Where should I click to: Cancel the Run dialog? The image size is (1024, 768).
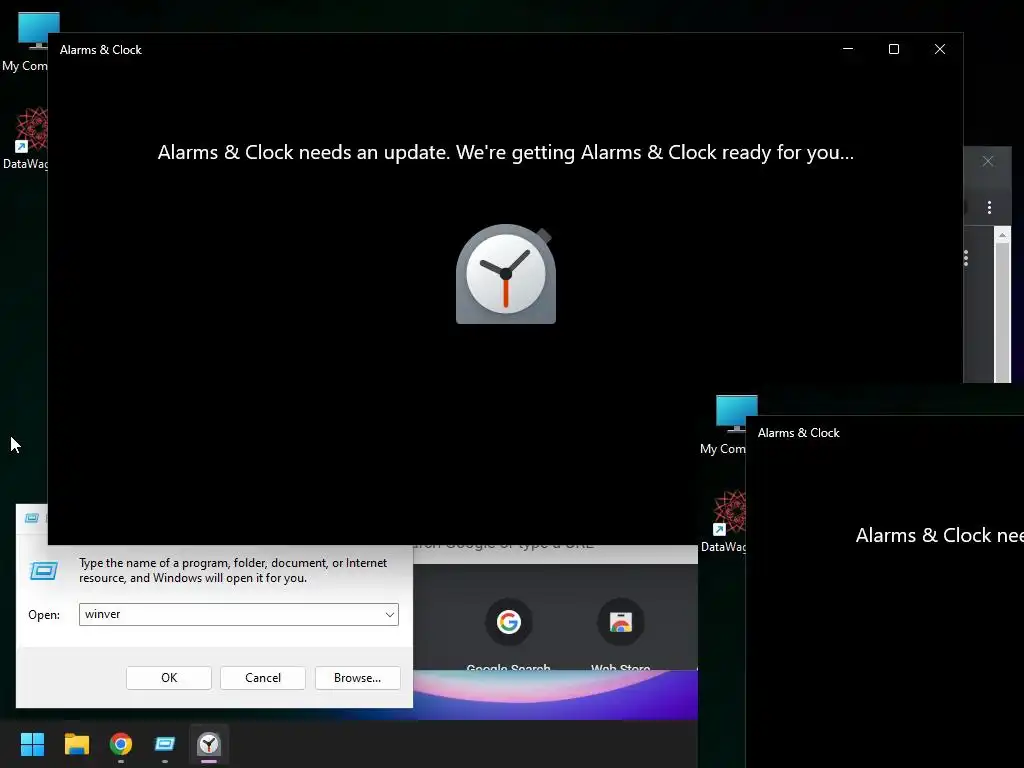click(x=263, y=678)
